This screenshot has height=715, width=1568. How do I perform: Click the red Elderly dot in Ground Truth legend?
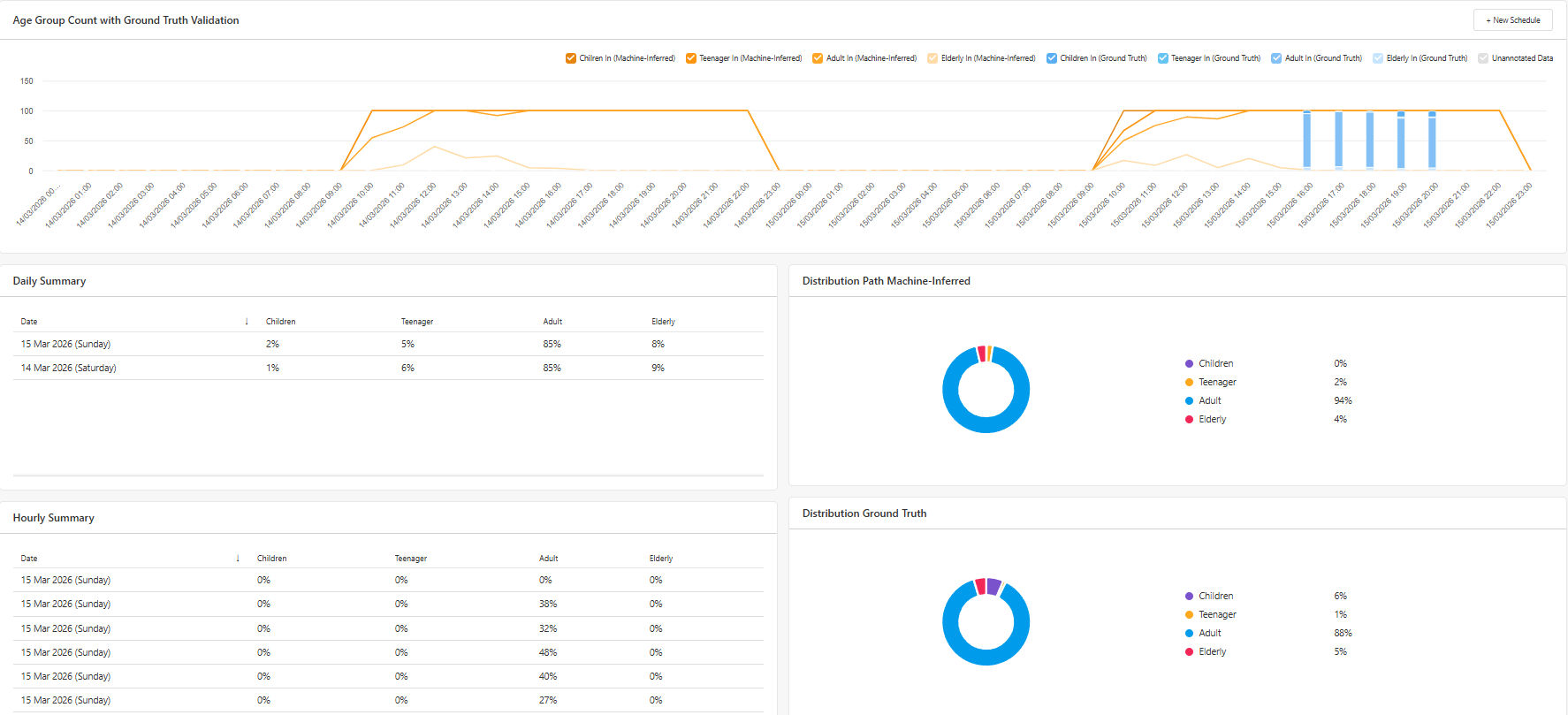[1189, 652]
